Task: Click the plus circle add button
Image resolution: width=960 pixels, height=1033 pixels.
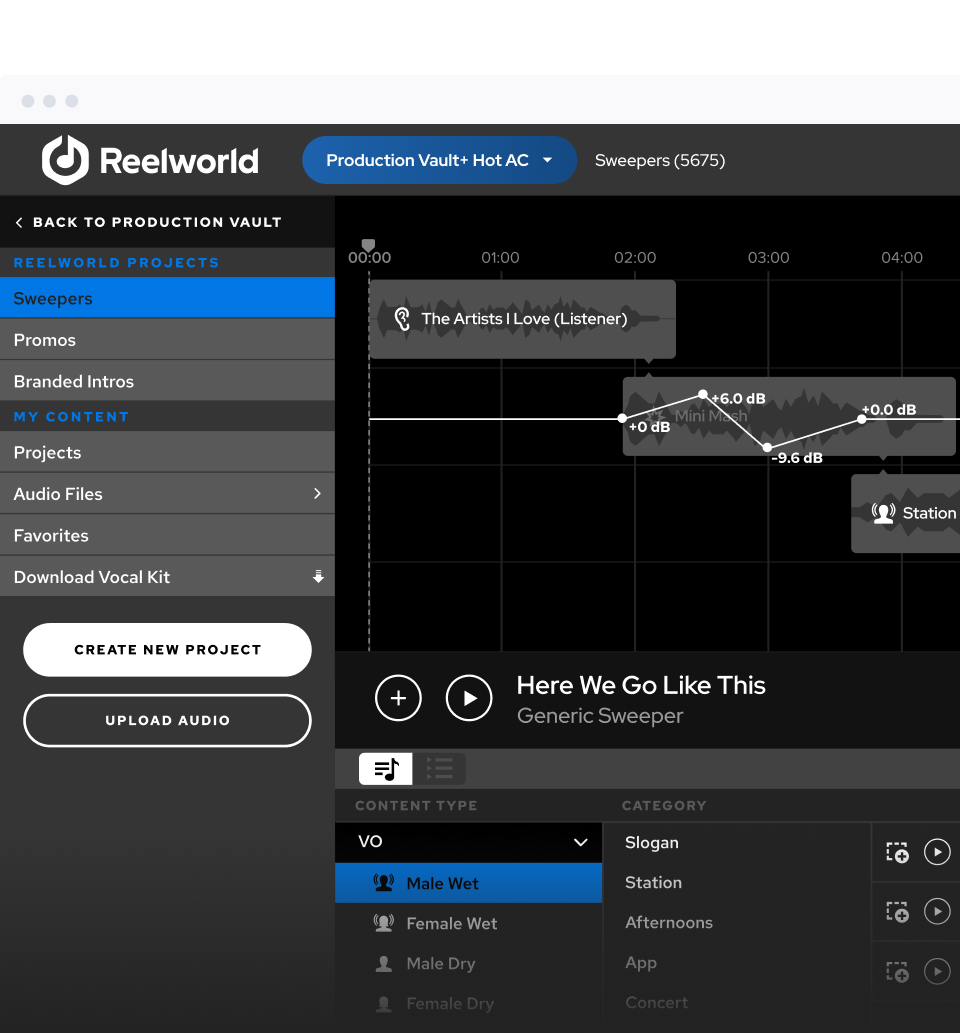Action: [398, 698]
